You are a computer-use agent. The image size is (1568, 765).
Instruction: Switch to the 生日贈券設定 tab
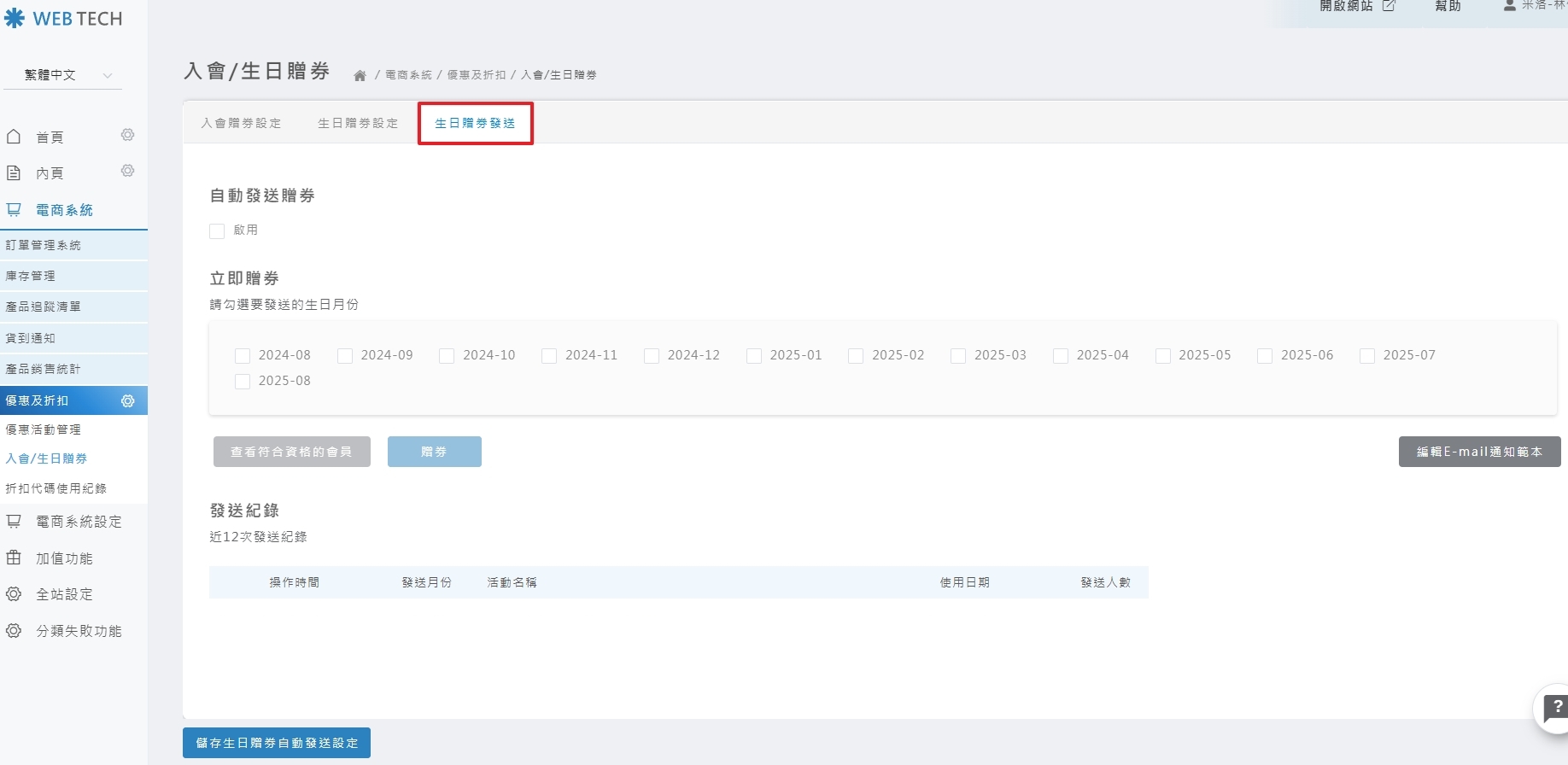click(x=358, y=123)
